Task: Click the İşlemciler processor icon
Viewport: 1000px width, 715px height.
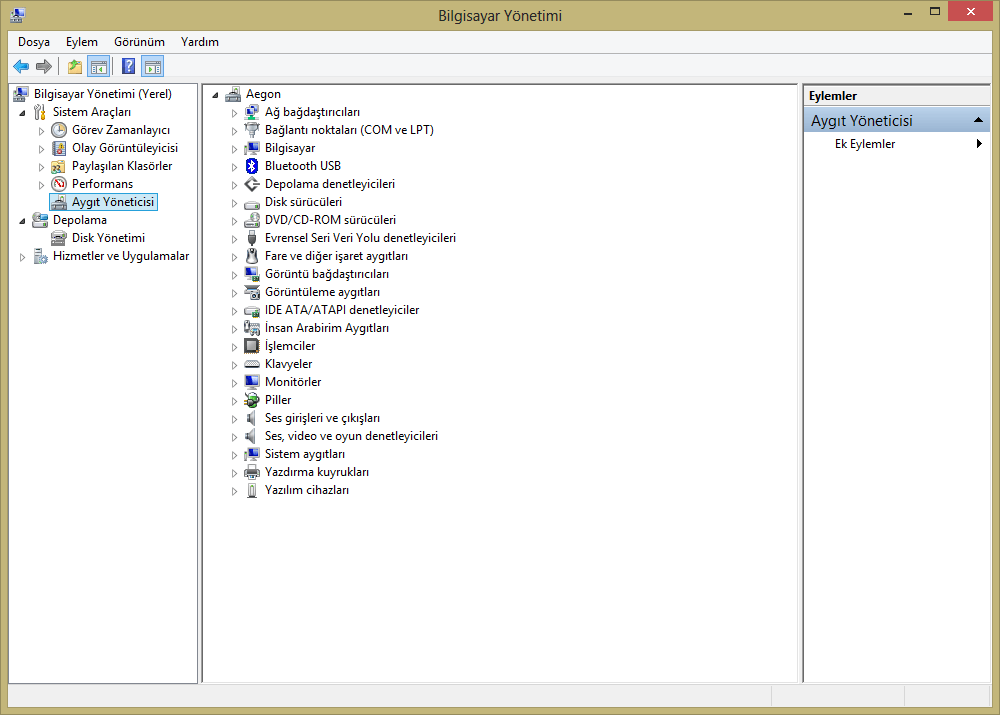Action: pyautogui.click(x=252, y=346)
